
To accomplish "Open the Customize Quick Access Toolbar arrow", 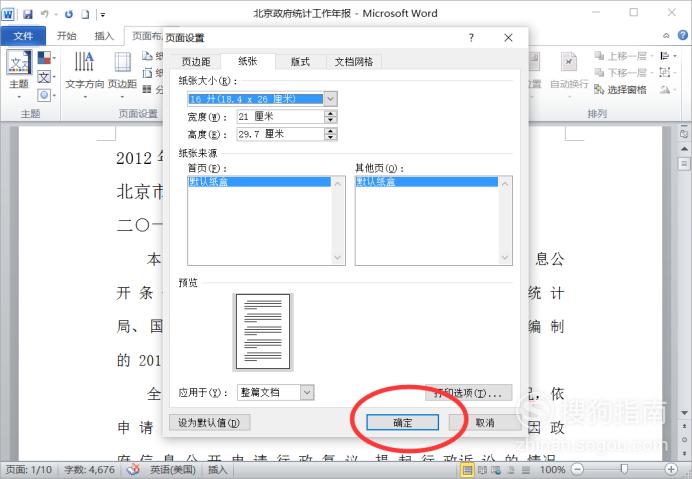I will coord(102,15).
